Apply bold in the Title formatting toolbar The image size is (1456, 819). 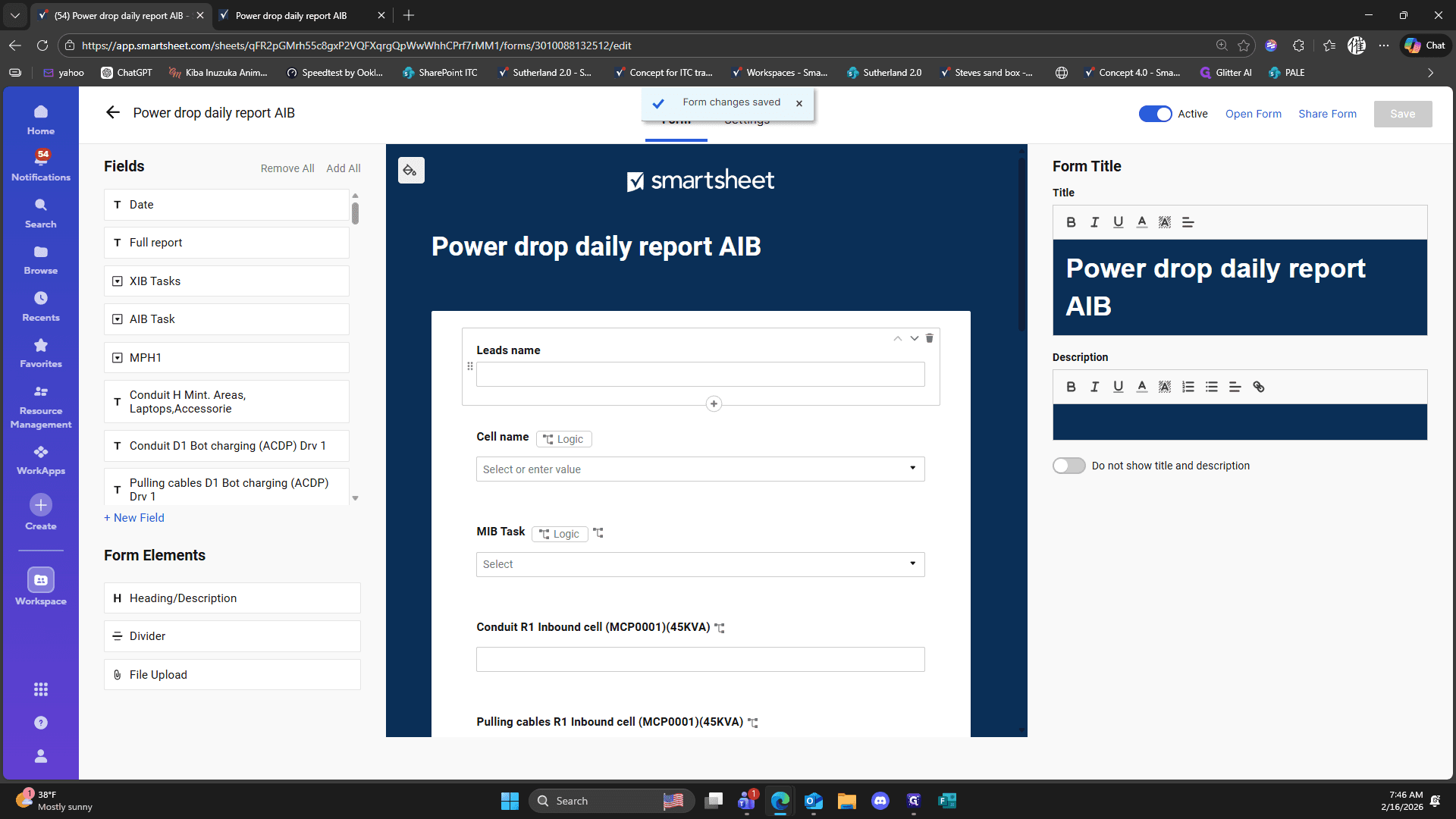1071,222
